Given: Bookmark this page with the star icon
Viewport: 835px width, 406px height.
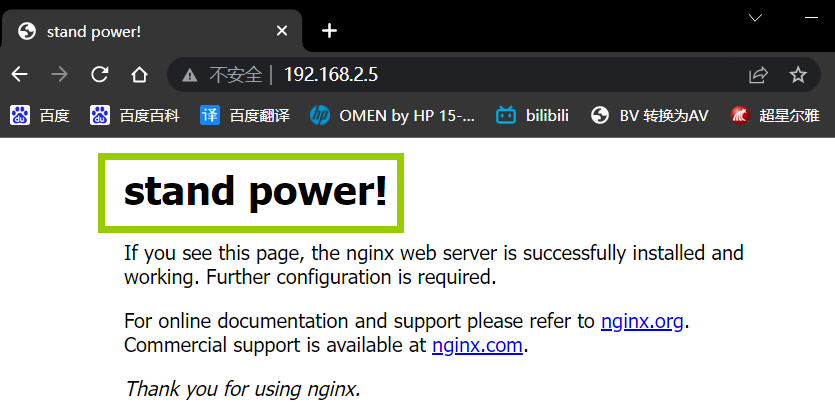Looking at the screenshot, I should click(x=798, y=75).
